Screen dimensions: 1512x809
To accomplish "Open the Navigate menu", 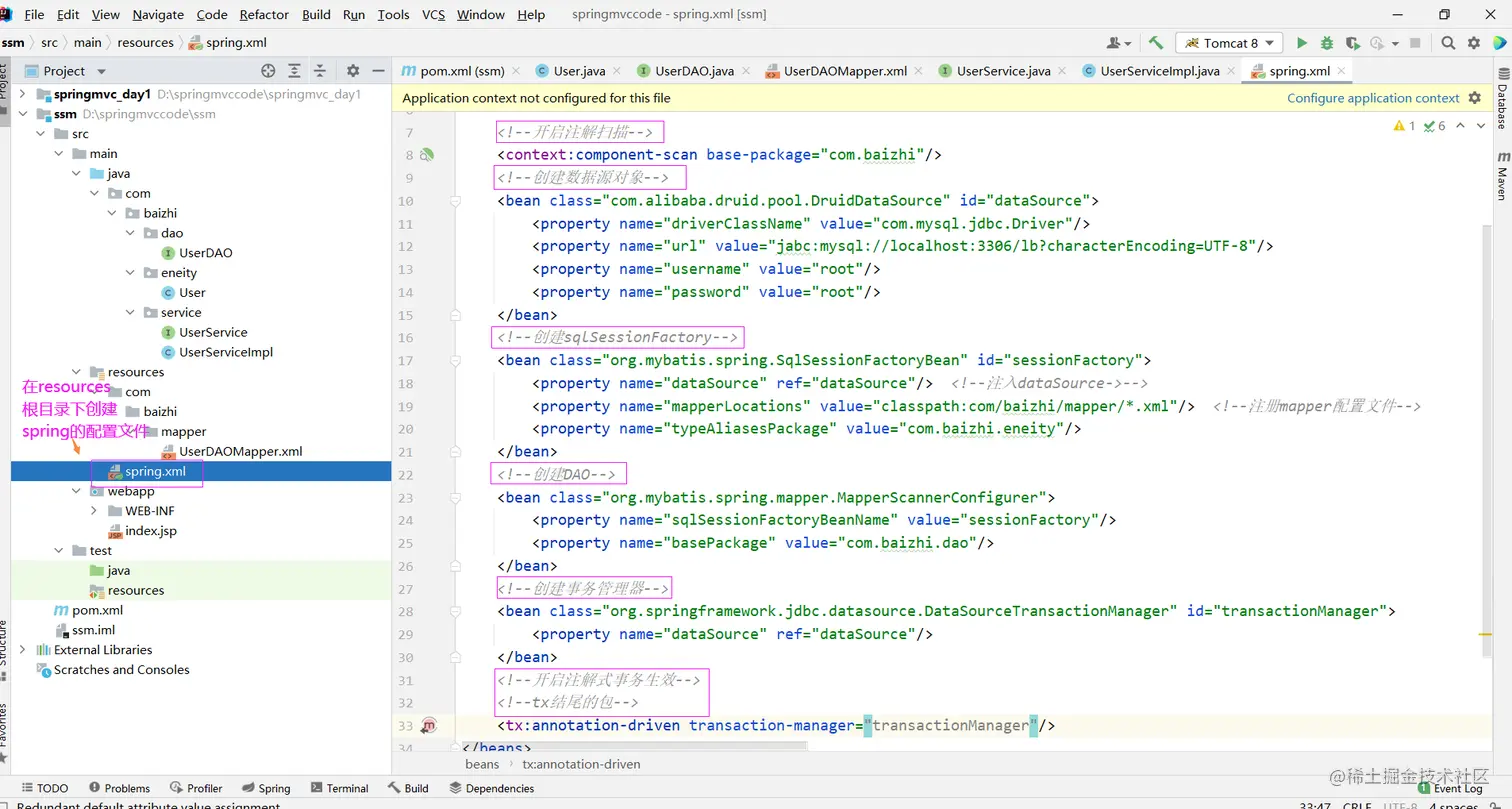I will [158, 14].
